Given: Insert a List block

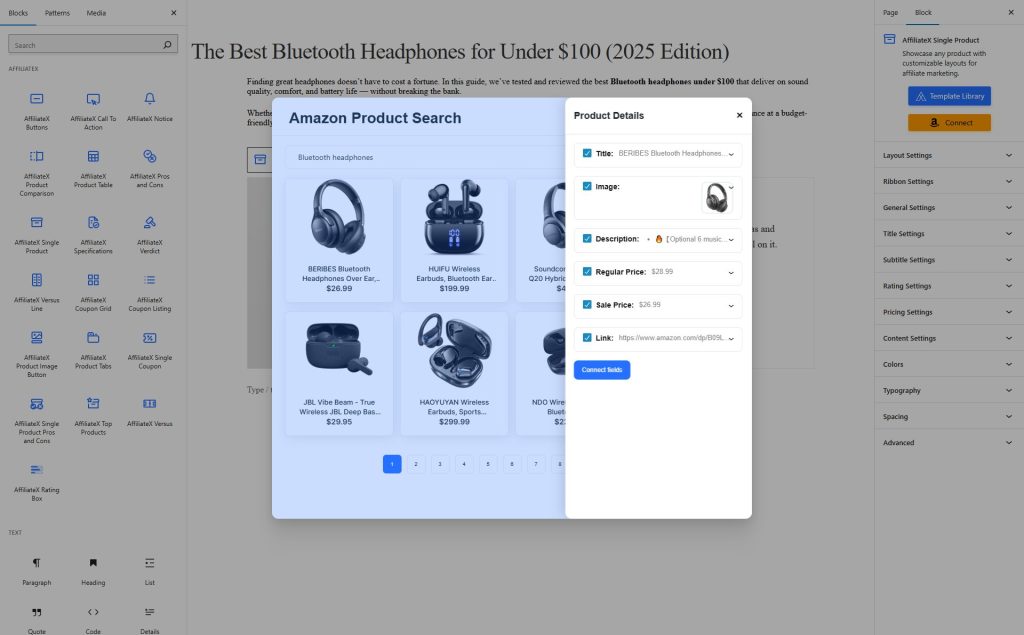Looking at the screenshot, I should point(150,570).
